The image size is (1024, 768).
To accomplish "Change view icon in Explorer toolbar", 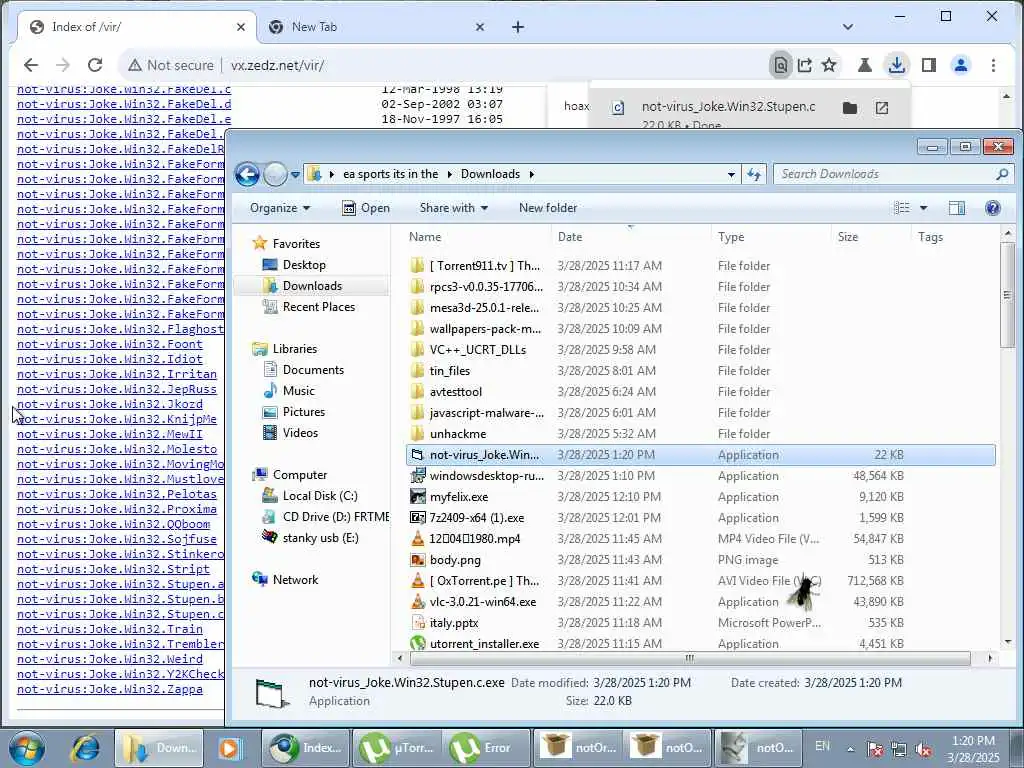I will (x=902, y=208).
